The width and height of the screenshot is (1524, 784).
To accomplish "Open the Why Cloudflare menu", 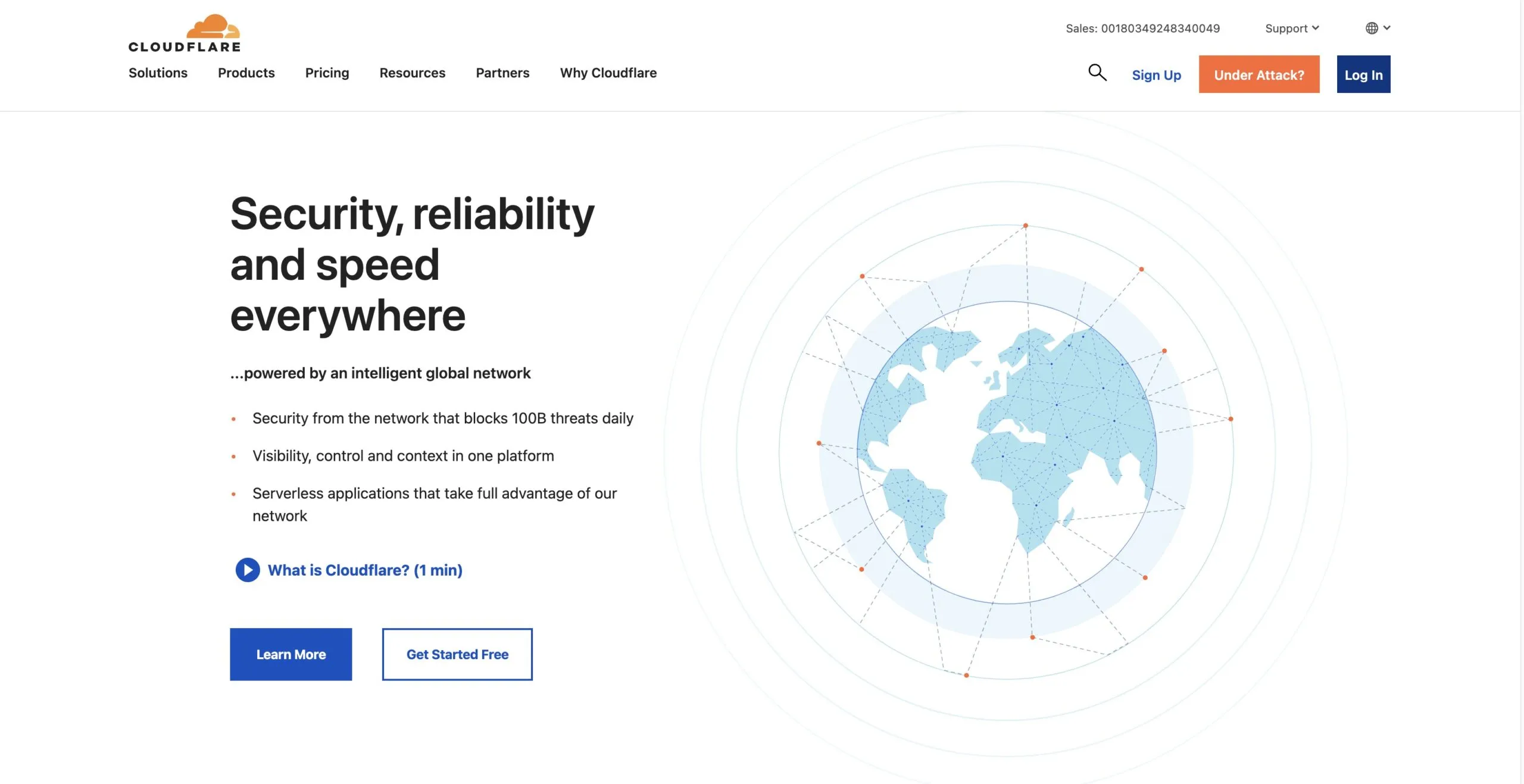I will 608,73.
